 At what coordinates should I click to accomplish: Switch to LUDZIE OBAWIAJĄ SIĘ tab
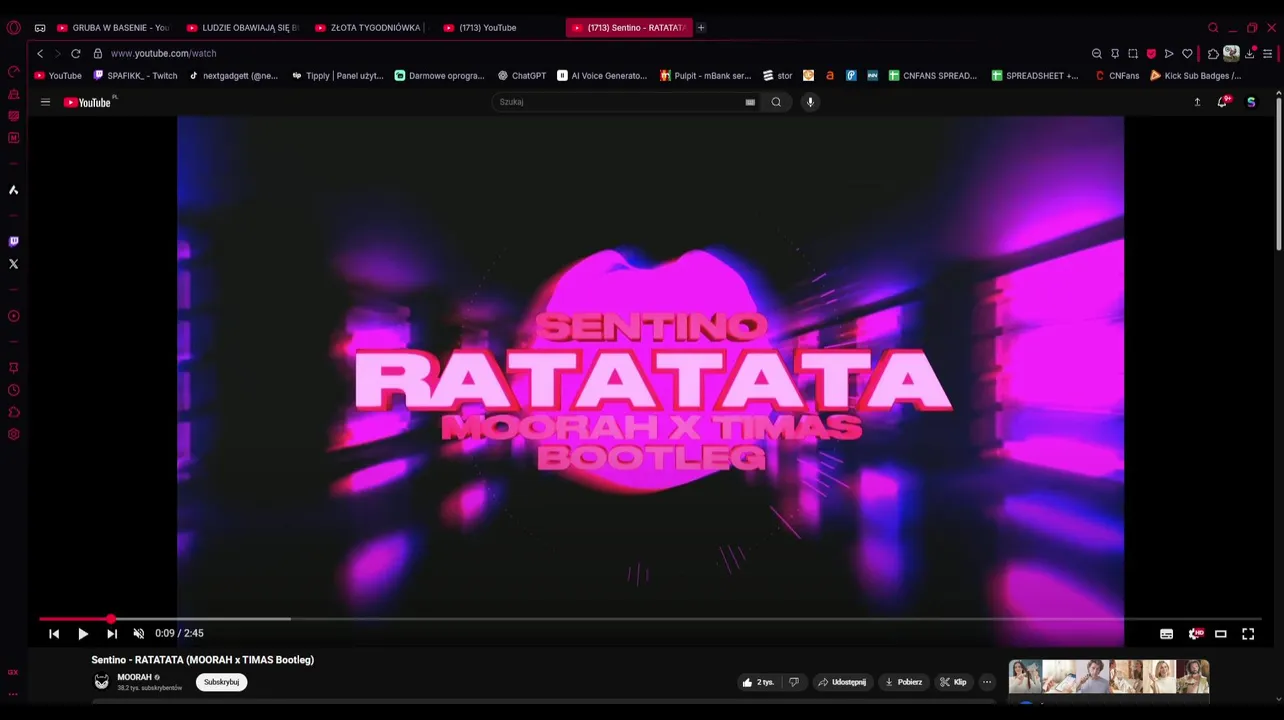243,28
